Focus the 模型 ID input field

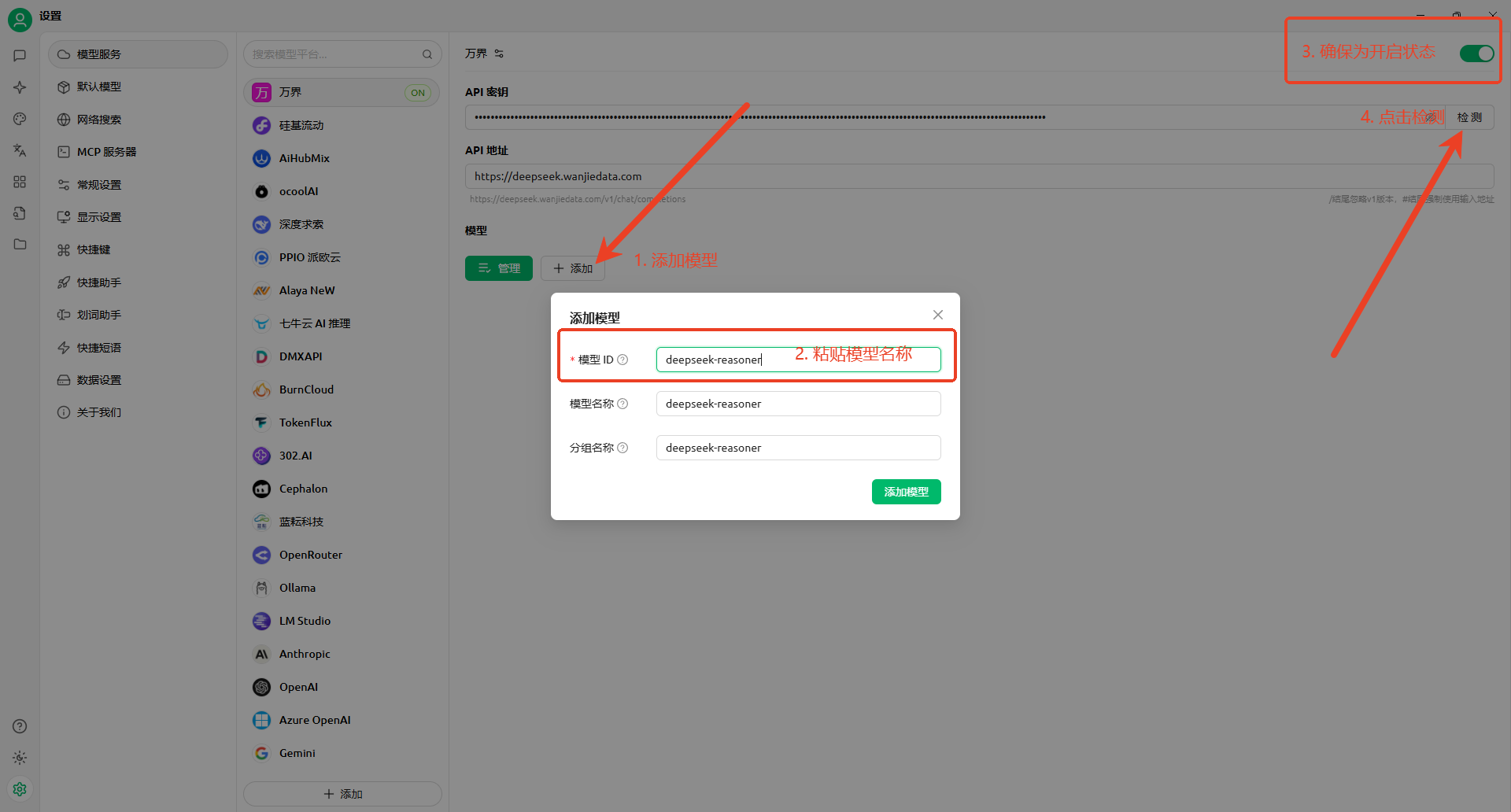[x=798, y=360]
